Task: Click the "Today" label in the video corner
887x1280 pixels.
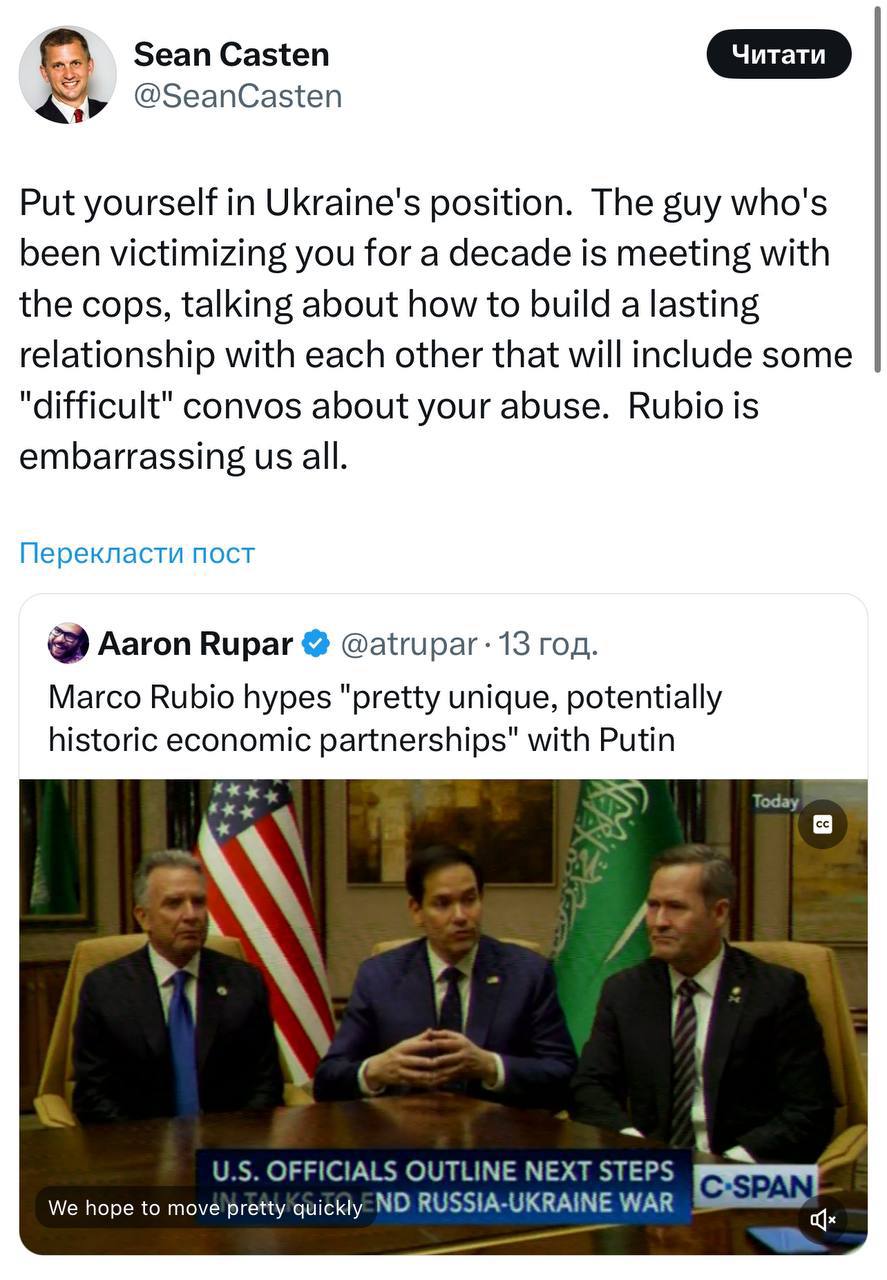Action: coord(775,802)
